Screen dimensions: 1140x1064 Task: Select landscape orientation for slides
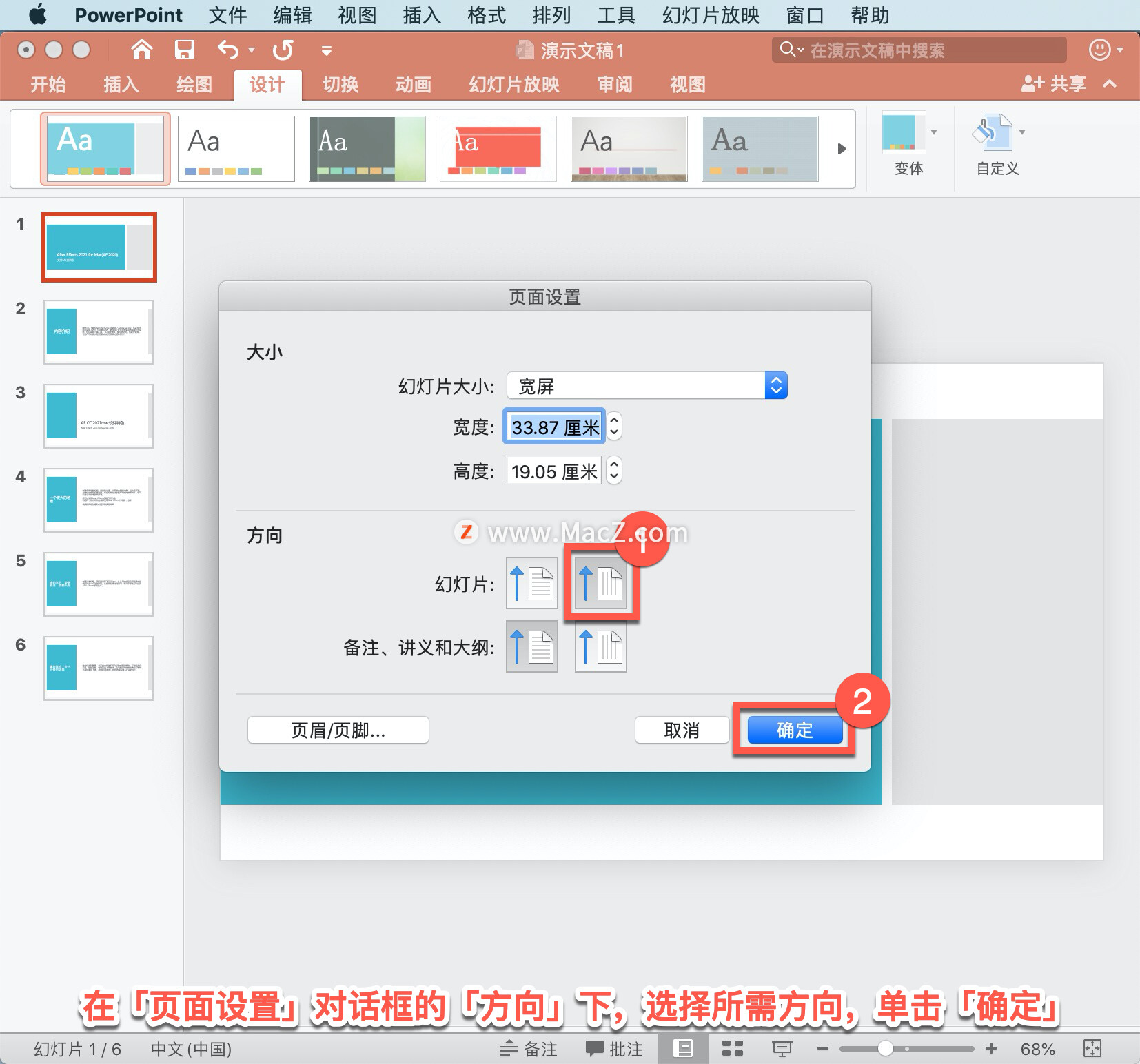tap(601, 583)
